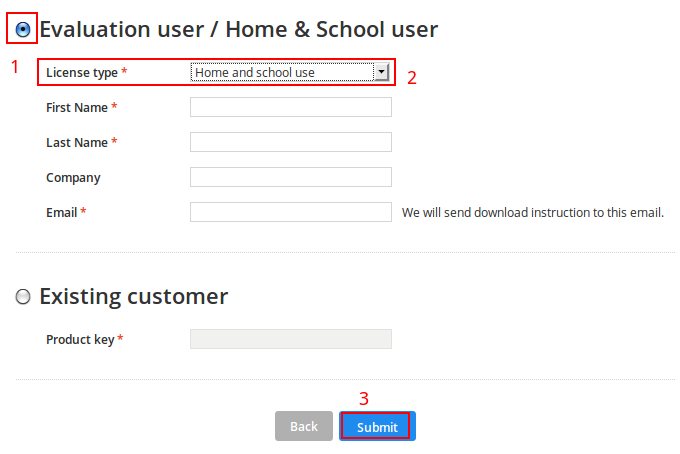Click the 'First Name' label
This screenshot has width=680, height=454.
click(77, 108)
